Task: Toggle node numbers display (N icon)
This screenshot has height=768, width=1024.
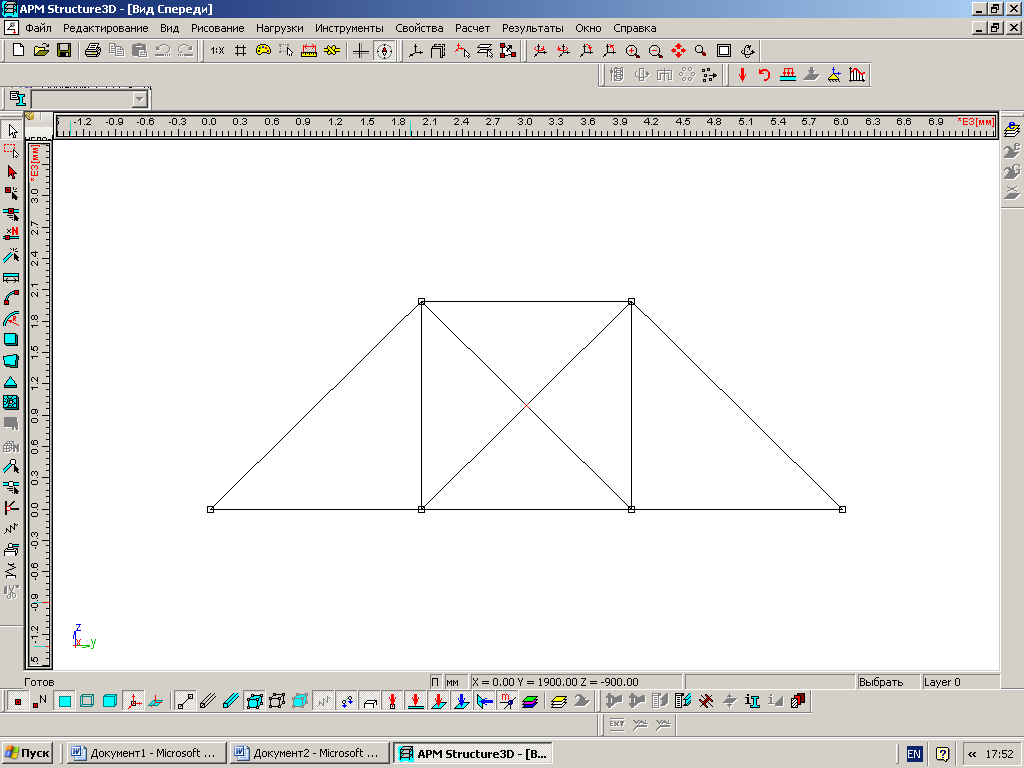Action: 40,701
